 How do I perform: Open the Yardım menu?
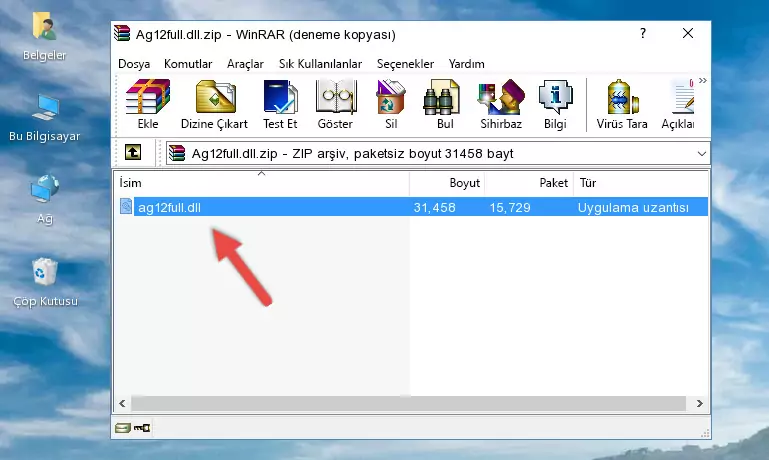tap(466, 64)
